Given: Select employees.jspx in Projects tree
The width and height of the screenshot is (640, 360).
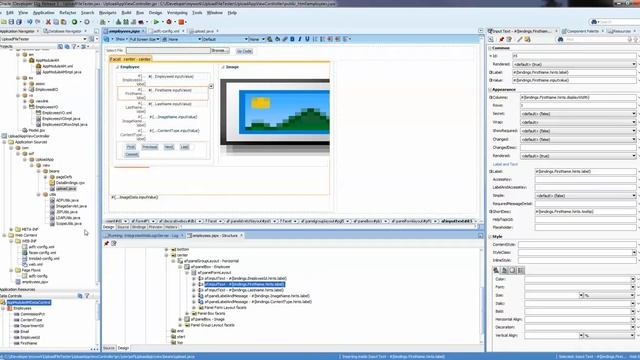Looking at the screenshot, I should click(35, 282).
